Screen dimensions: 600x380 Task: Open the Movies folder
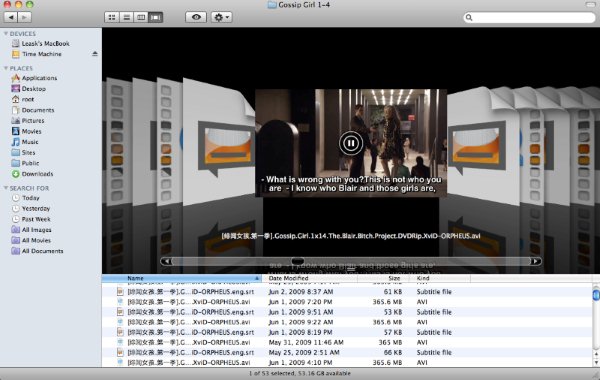point(26,131)
